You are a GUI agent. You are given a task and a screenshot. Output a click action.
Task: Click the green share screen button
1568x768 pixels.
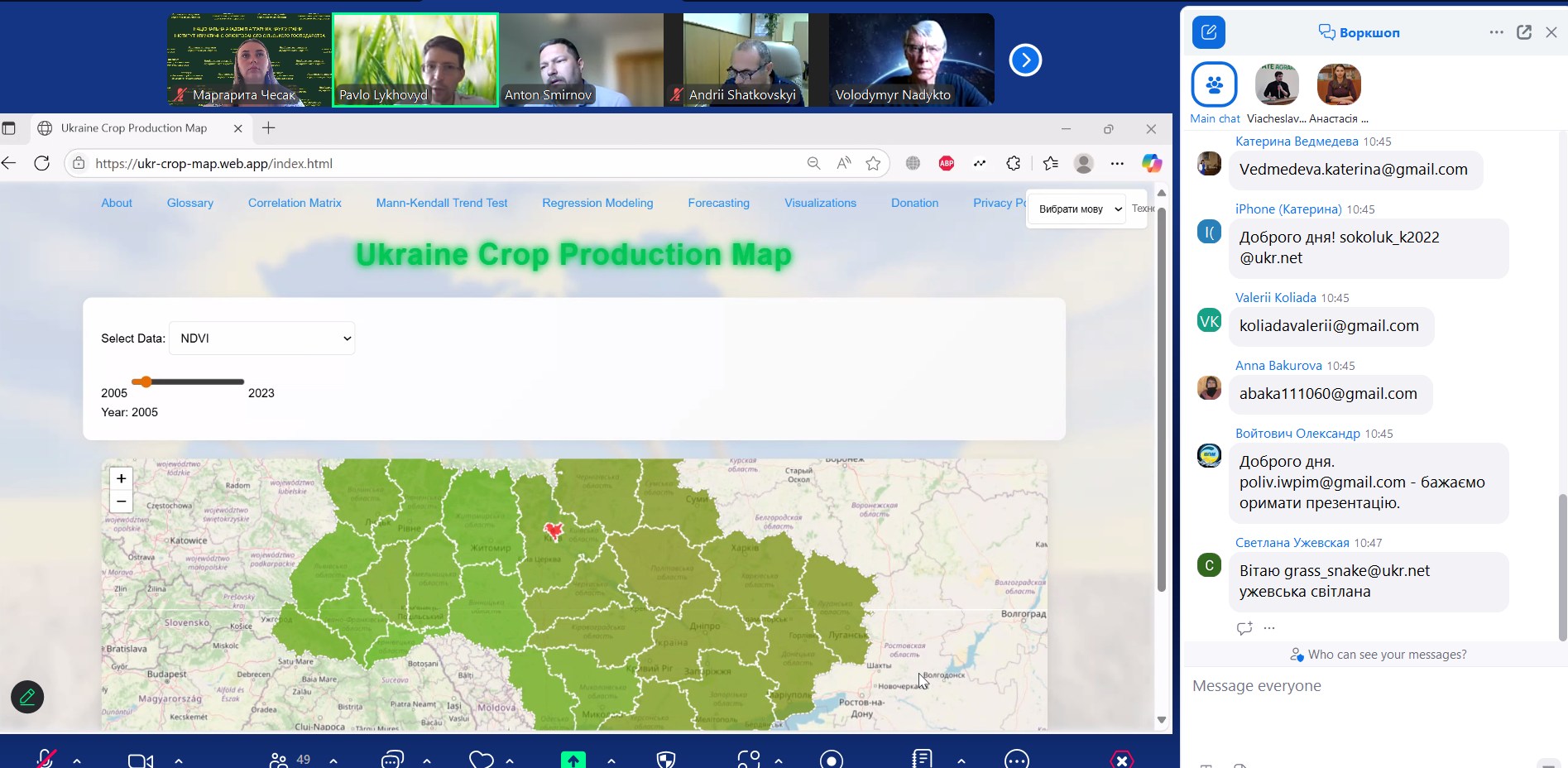[573, 759]
